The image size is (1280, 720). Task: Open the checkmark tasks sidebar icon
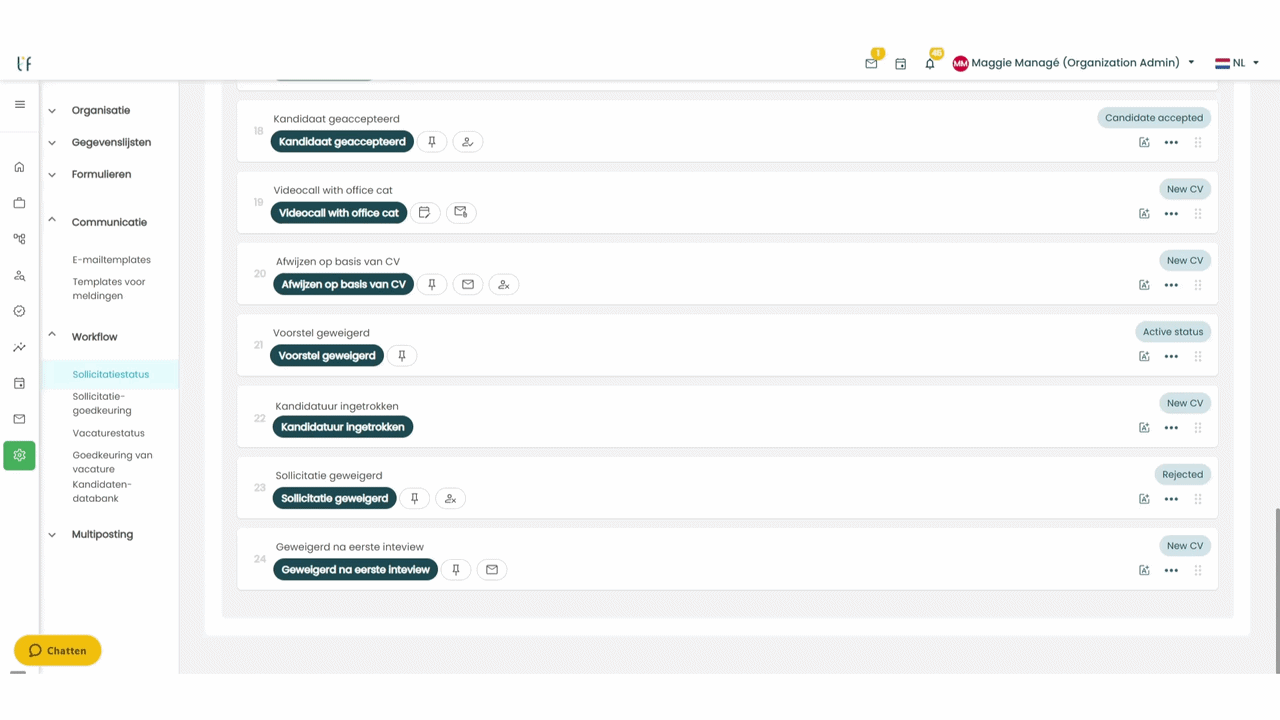coord(19,311)
